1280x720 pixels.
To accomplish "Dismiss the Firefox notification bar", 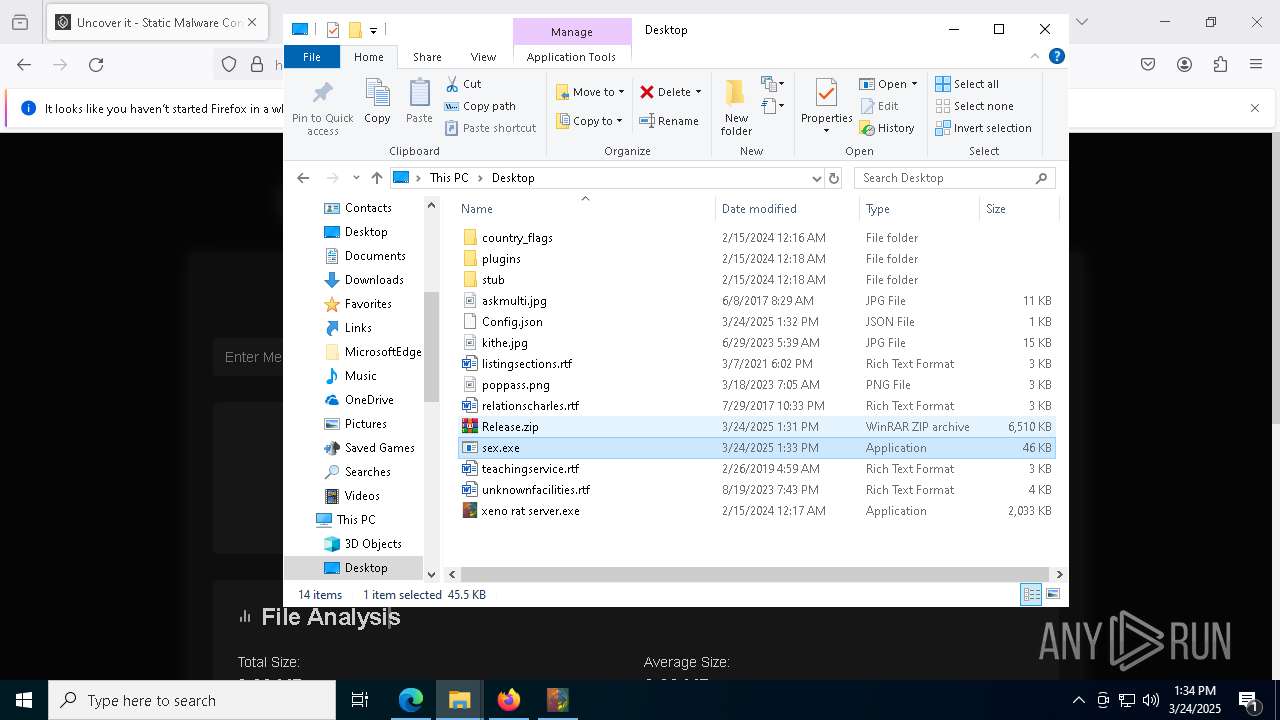I will click(x=1255, y=108).
